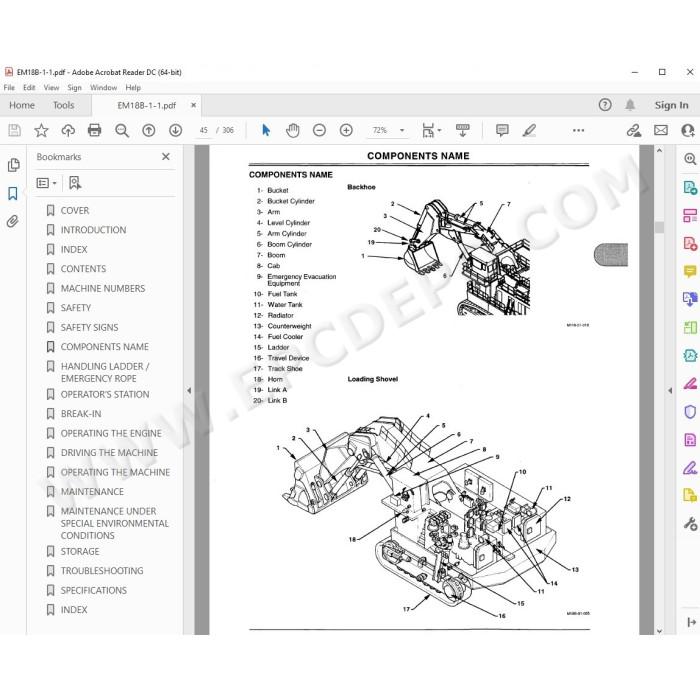This screenshot has width=700, height=700.
Task: Open the Add Comment tool
Action: [x=502, y=130]
